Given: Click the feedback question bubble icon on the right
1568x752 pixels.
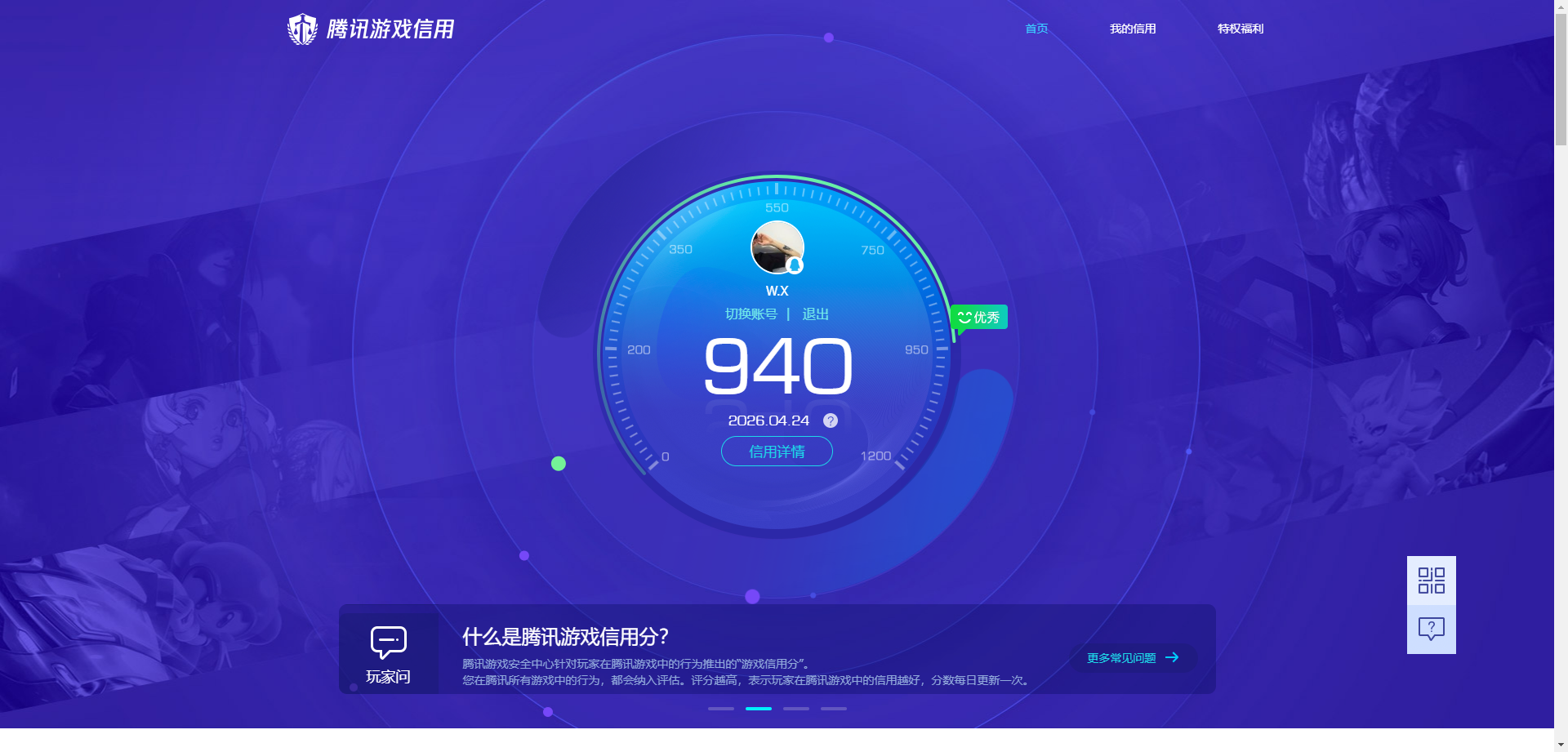Looking at the screenshot, I should coord(1430,628).
